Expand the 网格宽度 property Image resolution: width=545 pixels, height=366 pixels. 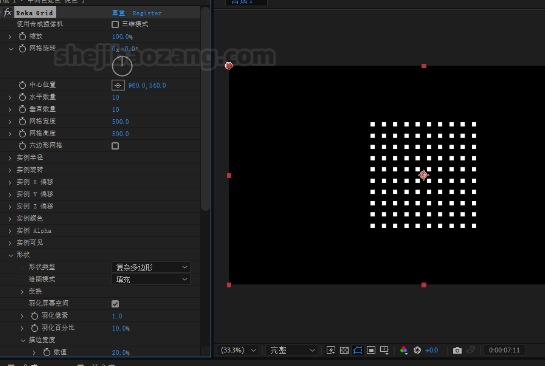pos(10,122)
